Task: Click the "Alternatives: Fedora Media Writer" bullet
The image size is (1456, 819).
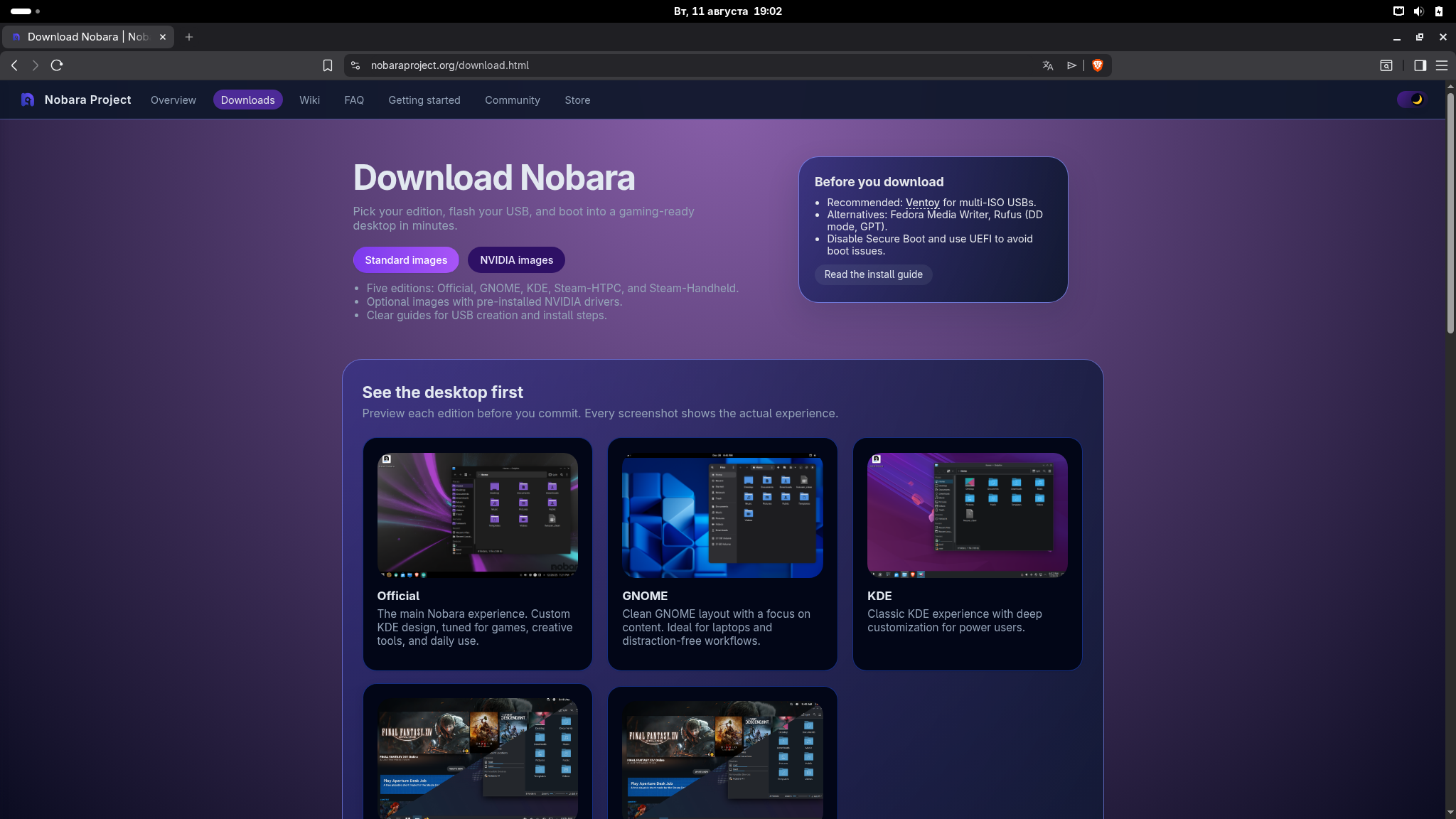Action: (x=935, y=220)
